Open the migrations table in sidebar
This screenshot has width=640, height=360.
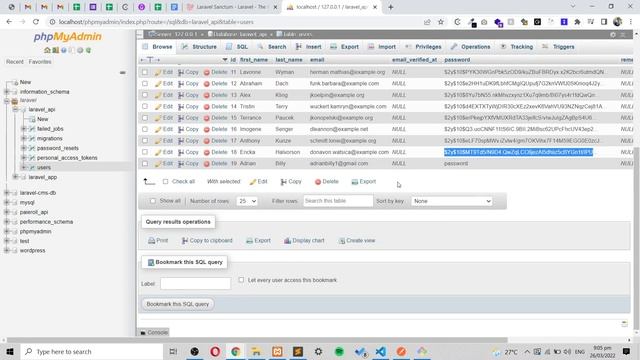click(x=49, y=138)
